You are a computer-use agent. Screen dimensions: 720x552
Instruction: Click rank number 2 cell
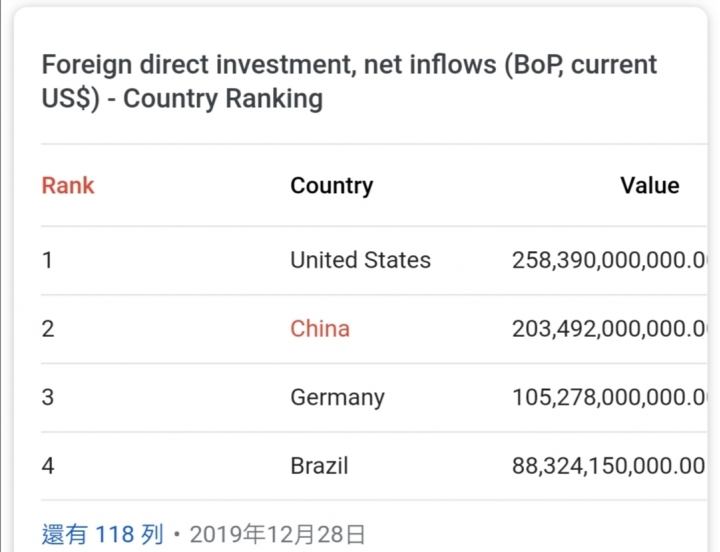point(48,329)
